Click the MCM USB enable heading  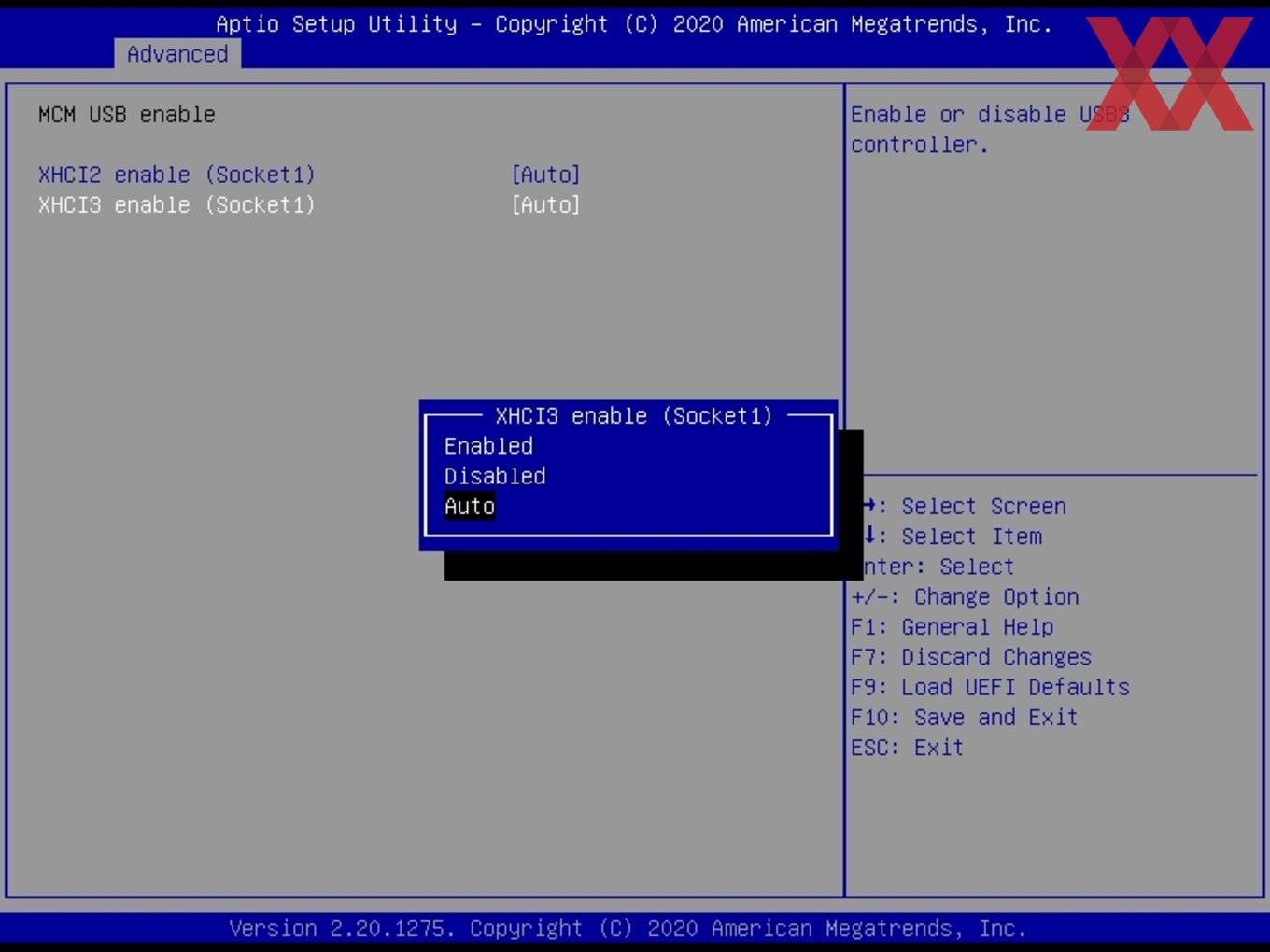click(x=127, y=114)
